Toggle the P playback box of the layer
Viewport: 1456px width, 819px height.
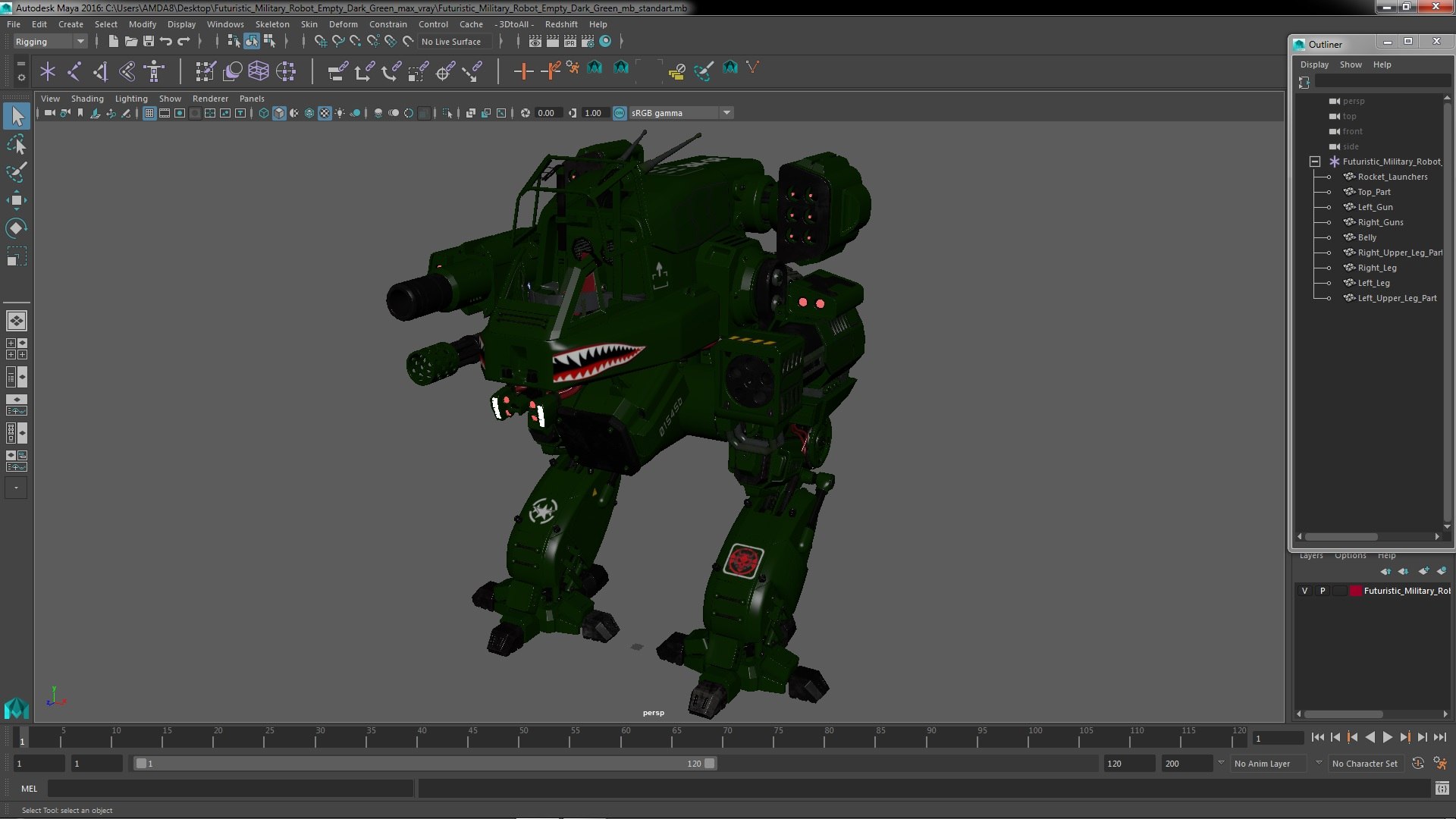coord(1323,591)
